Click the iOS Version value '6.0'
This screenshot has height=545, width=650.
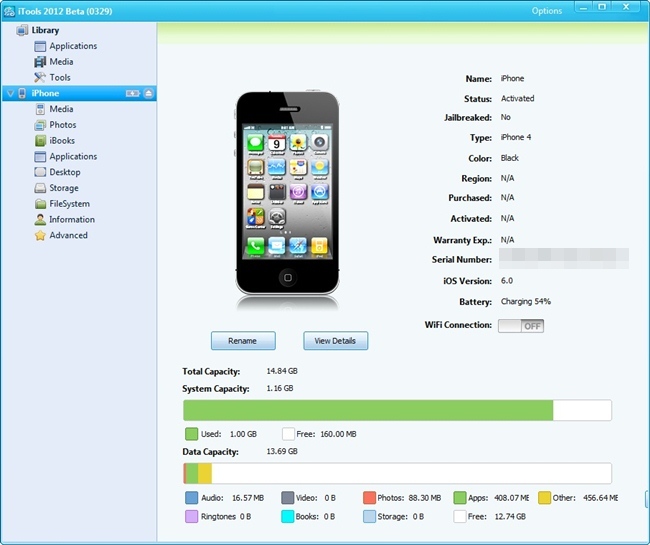[507, 281]
